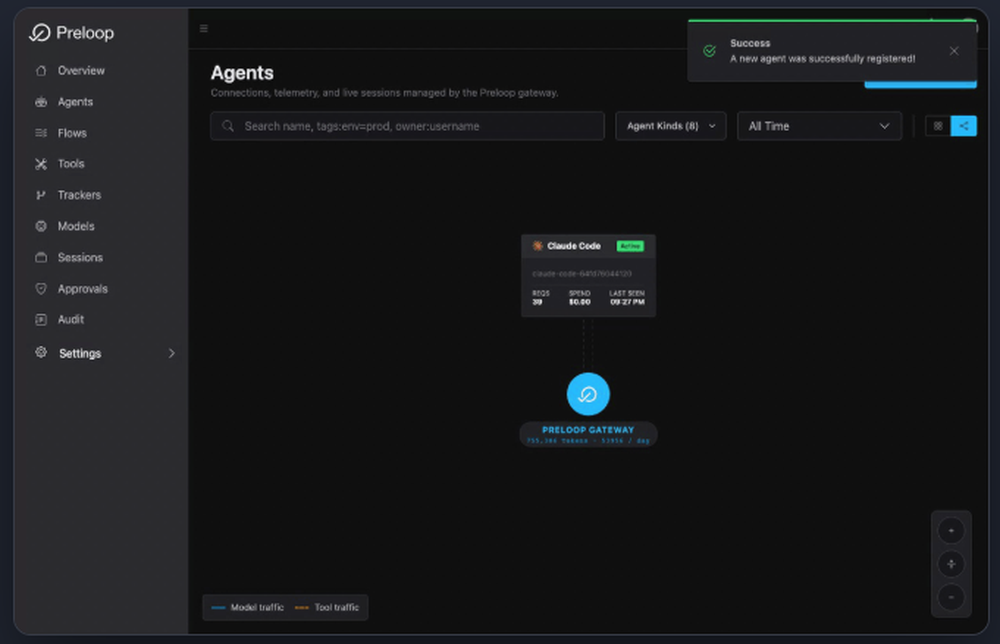This screenshot has width=1000, height=644.
Task: Open Models in sidebar menu
Action: (76, 226)
